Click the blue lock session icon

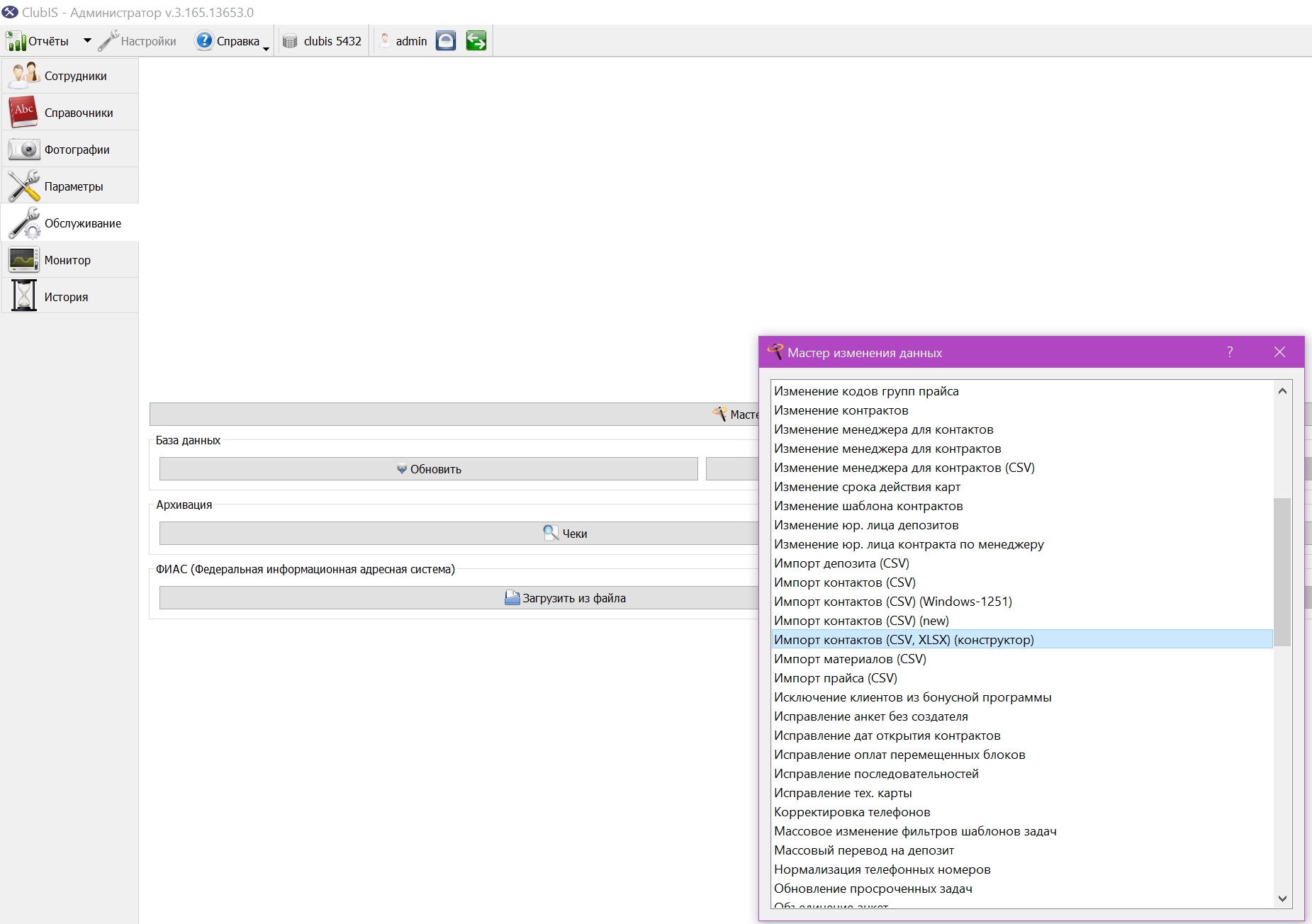(x=446, y=41)
